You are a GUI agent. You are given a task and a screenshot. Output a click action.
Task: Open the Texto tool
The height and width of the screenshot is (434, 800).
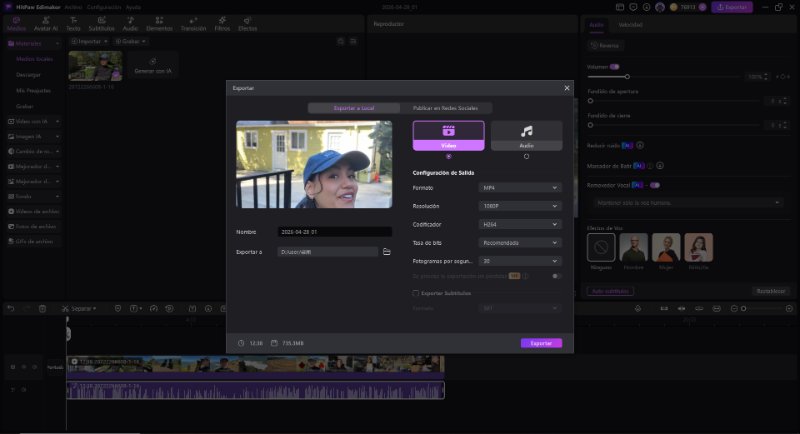click(x=73, y=24)
